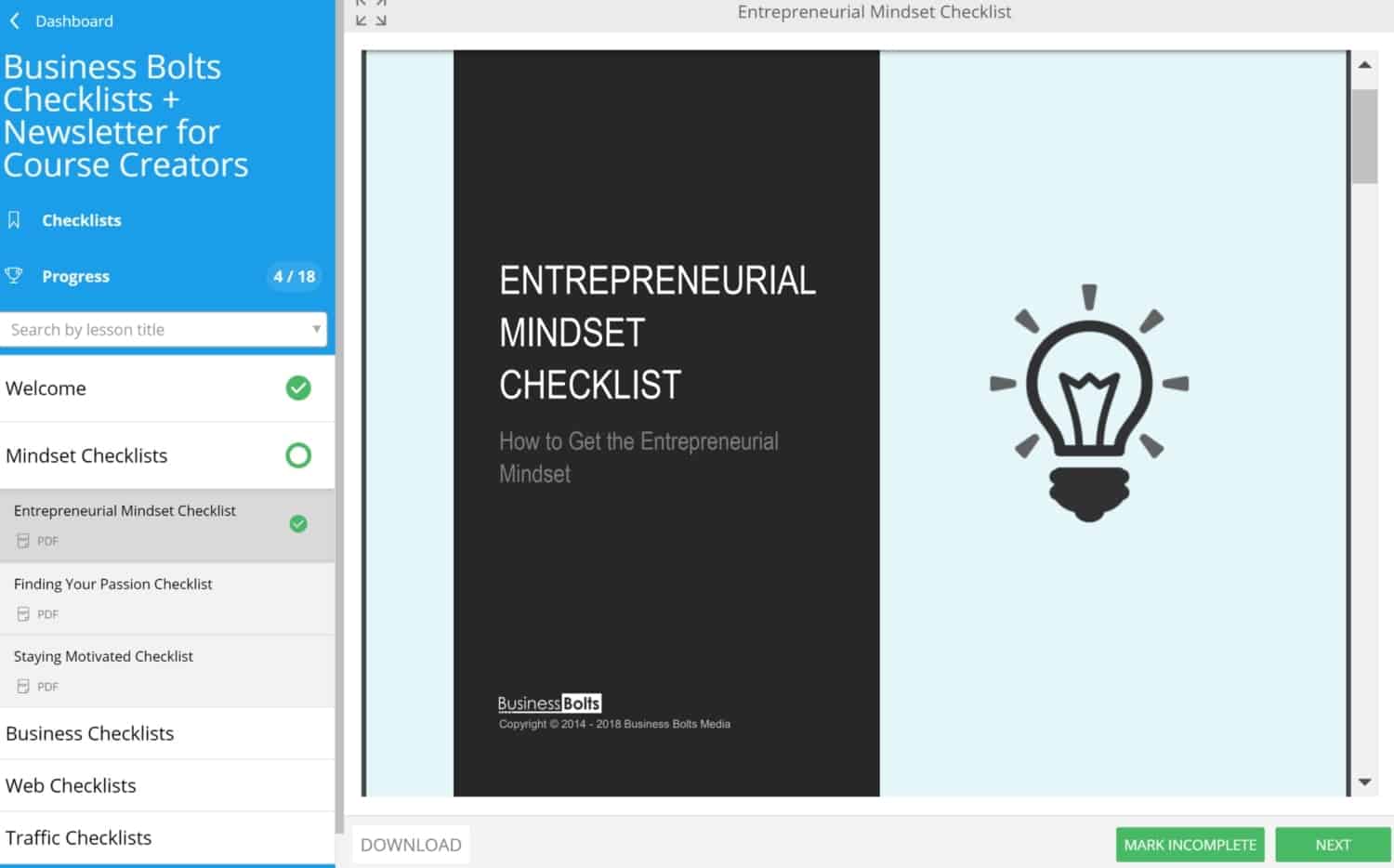Expand the Web Checklists section
The height and width of the screenshot is (868, 1394).
point(167,785)
